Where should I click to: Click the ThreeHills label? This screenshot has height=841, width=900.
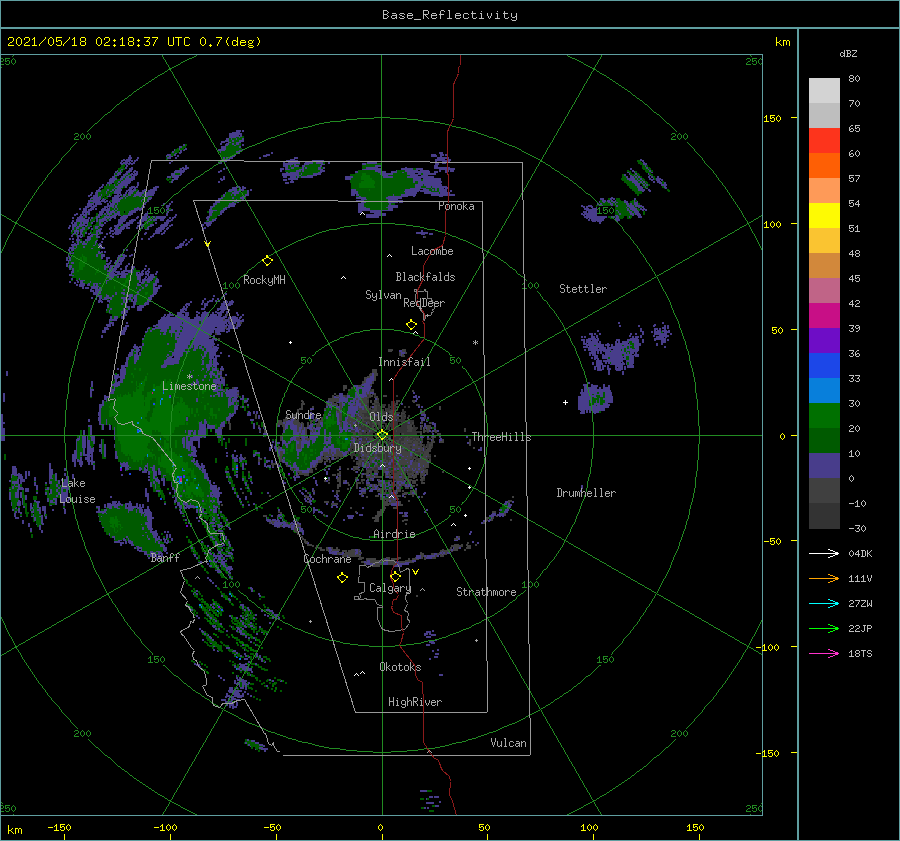[x=501, y=437]
